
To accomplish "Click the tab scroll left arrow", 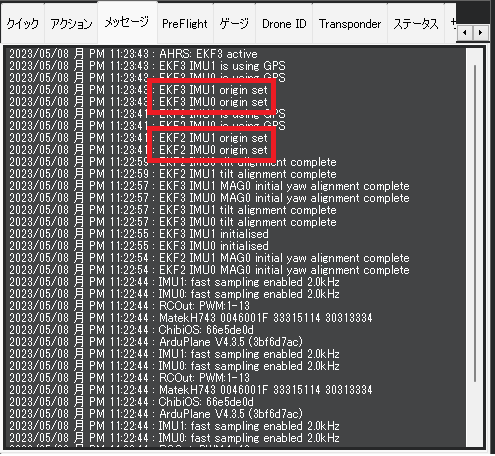I will [465, 33].
